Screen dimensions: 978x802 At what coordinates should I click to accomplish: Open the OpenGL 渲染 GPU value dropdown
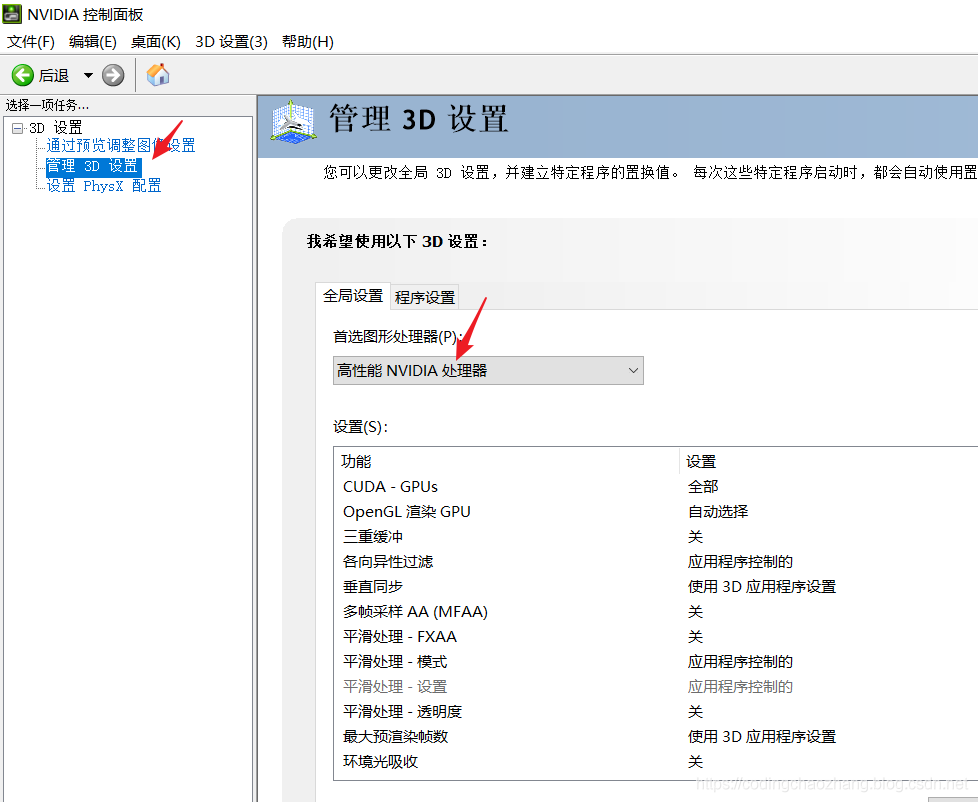(716, 511)
